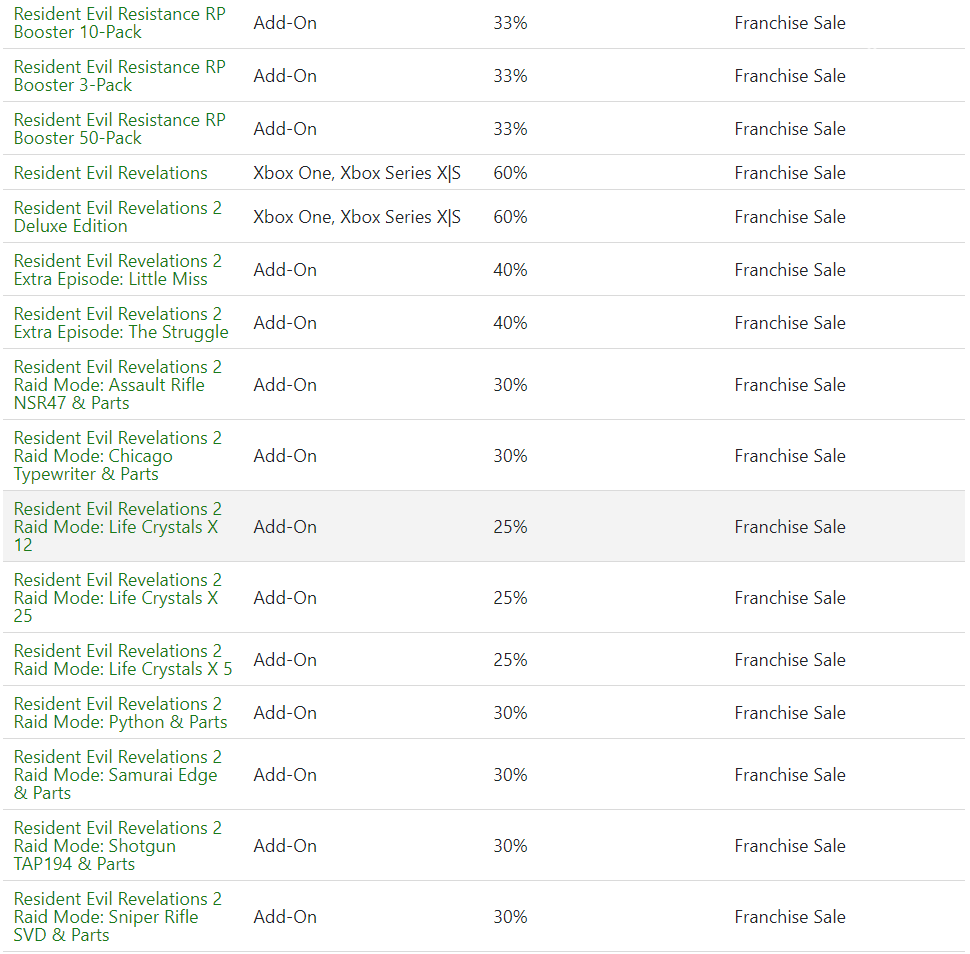Image resolution: width=970 pixels, height=954 pixels.
Task: Select Extra Episode: Little Miss link
Action: point(118,270)
